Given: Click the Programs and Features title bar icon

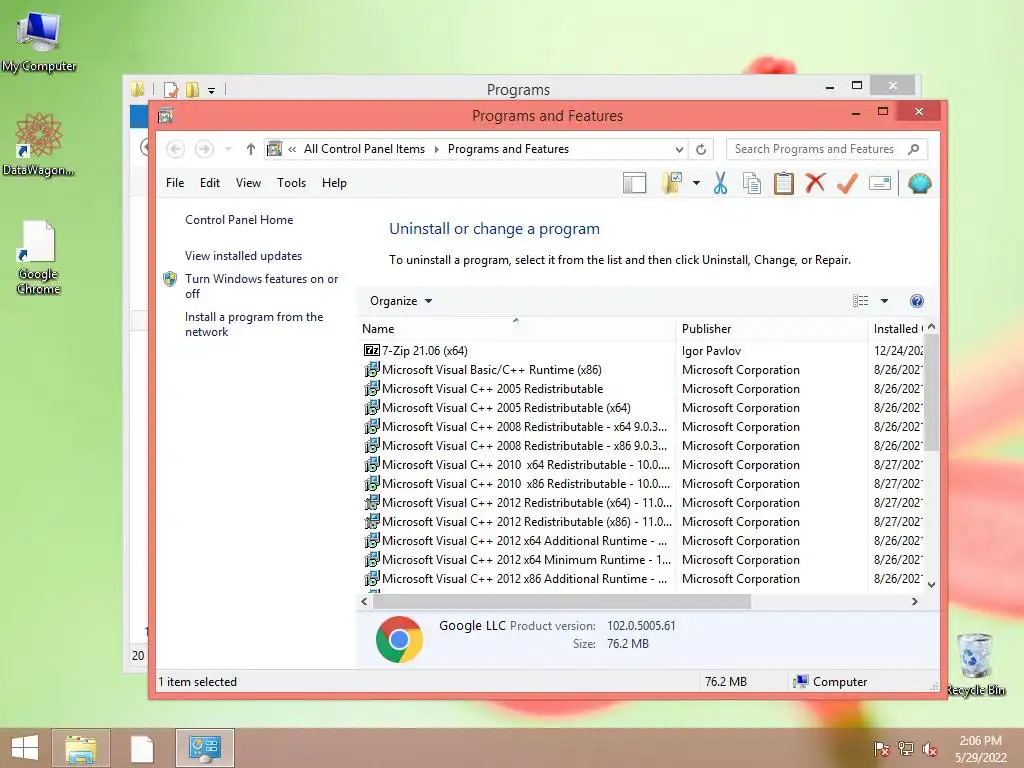Looking at the screenshot, I should (x=165, y=116).
